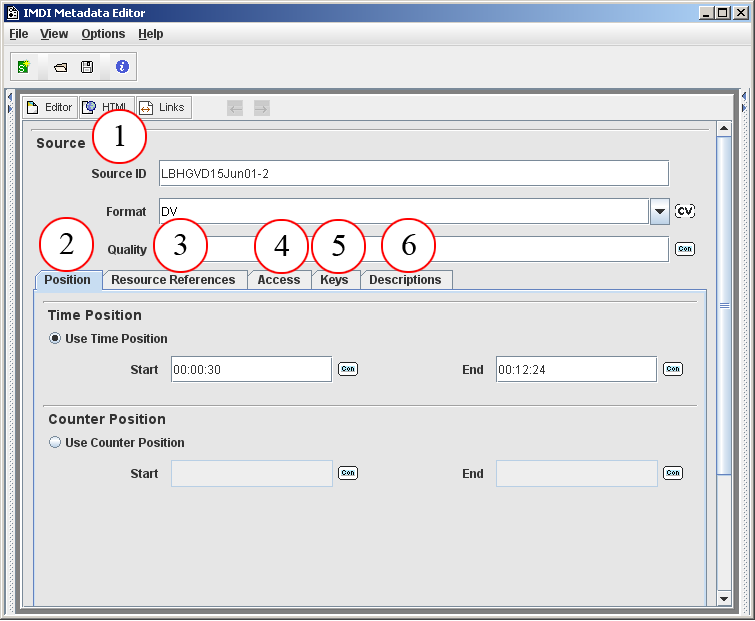Click Con icon next to Time Position Start
The width and height of the screenshot is (755, 621).
(x=348, y=369)
